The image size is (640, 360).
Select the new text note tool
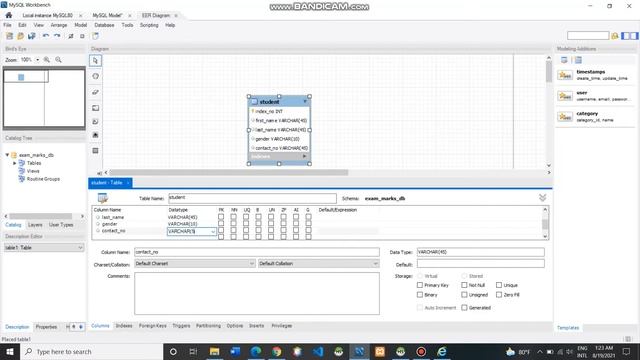96,122
